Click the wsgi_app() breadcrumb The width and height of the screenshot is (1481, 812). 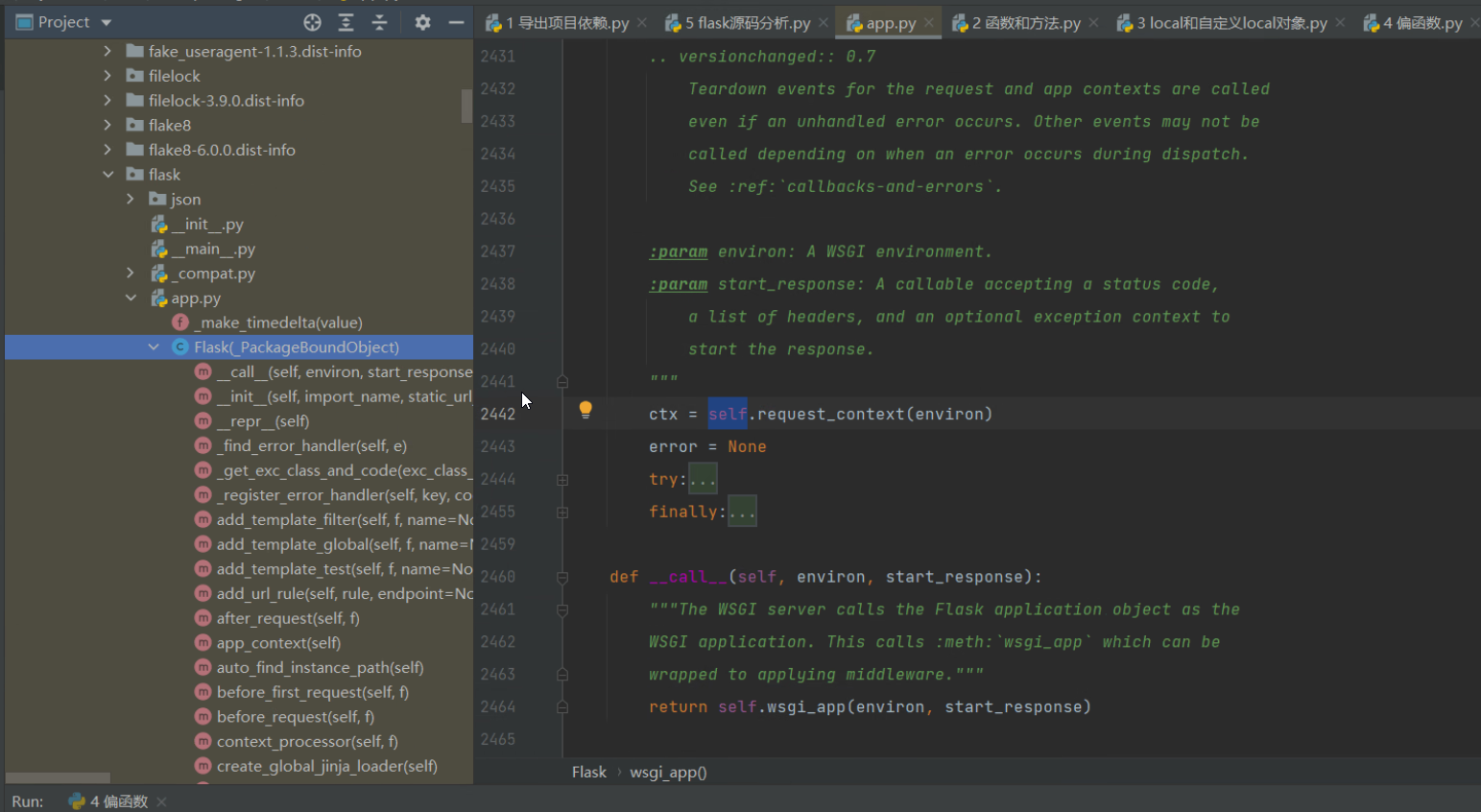click(668, 772)
